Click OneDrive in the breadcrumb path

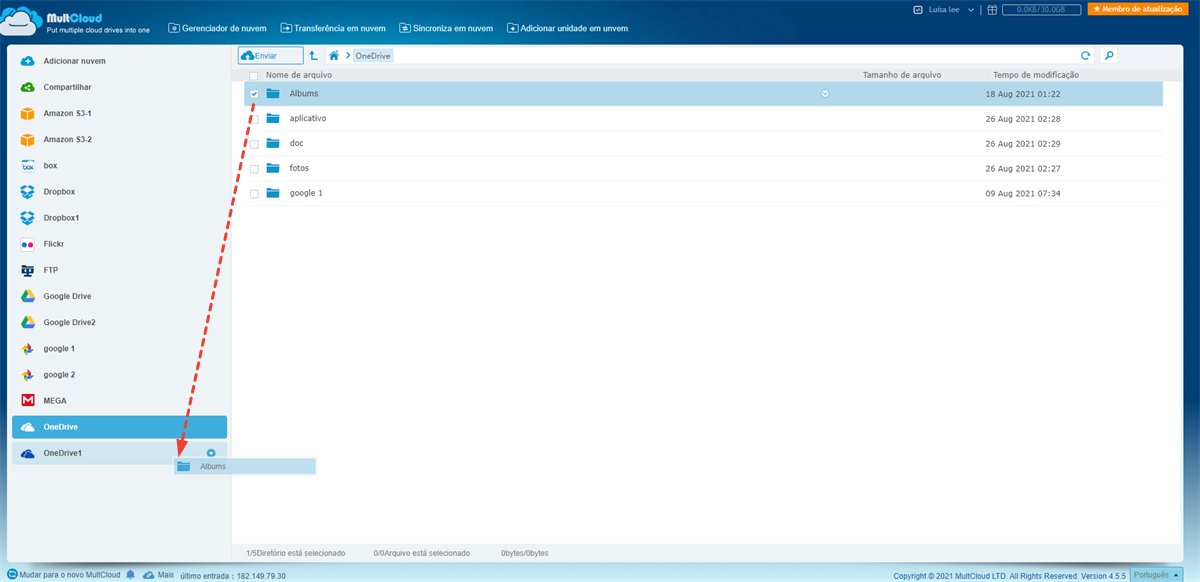pyautogui.click(x=373, y=56)
